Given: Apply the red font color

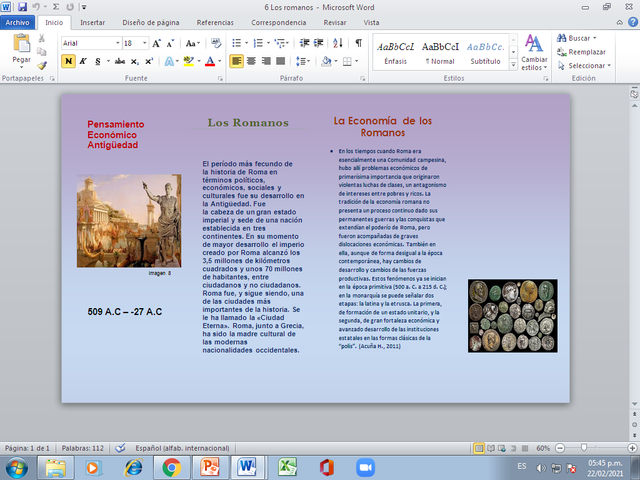Looking at the screenshot, I should (x=210, y=62).
